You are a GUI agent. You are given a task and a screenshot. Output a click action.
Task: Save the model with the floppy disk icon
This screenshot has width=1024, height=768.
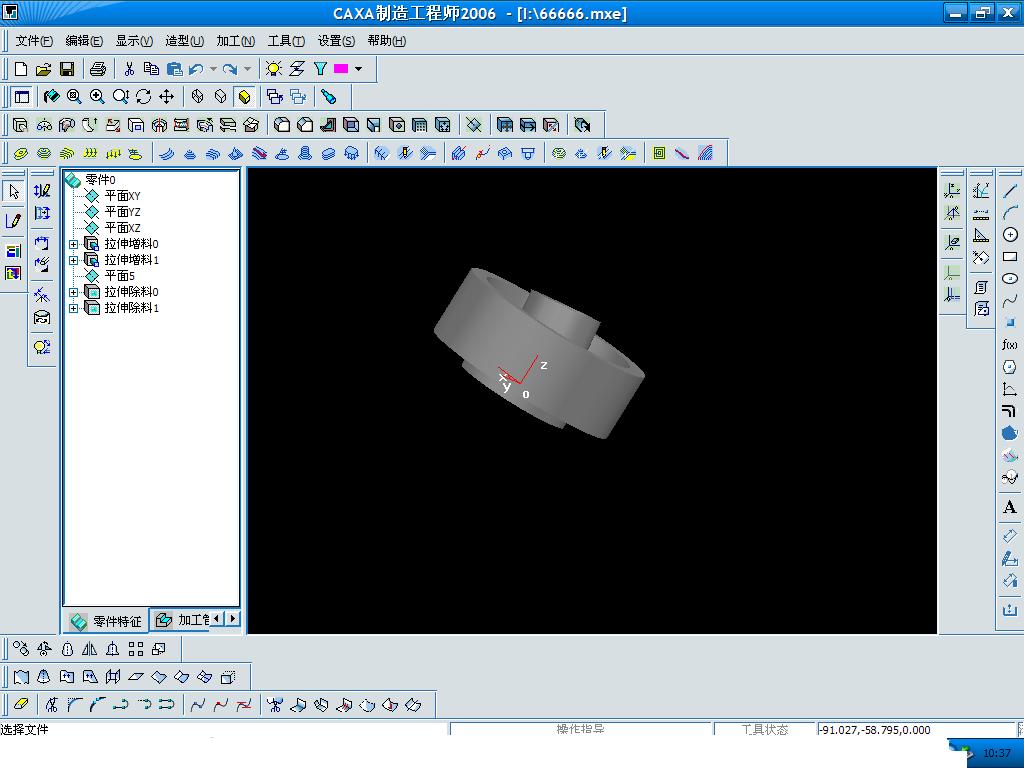(67, 69)
